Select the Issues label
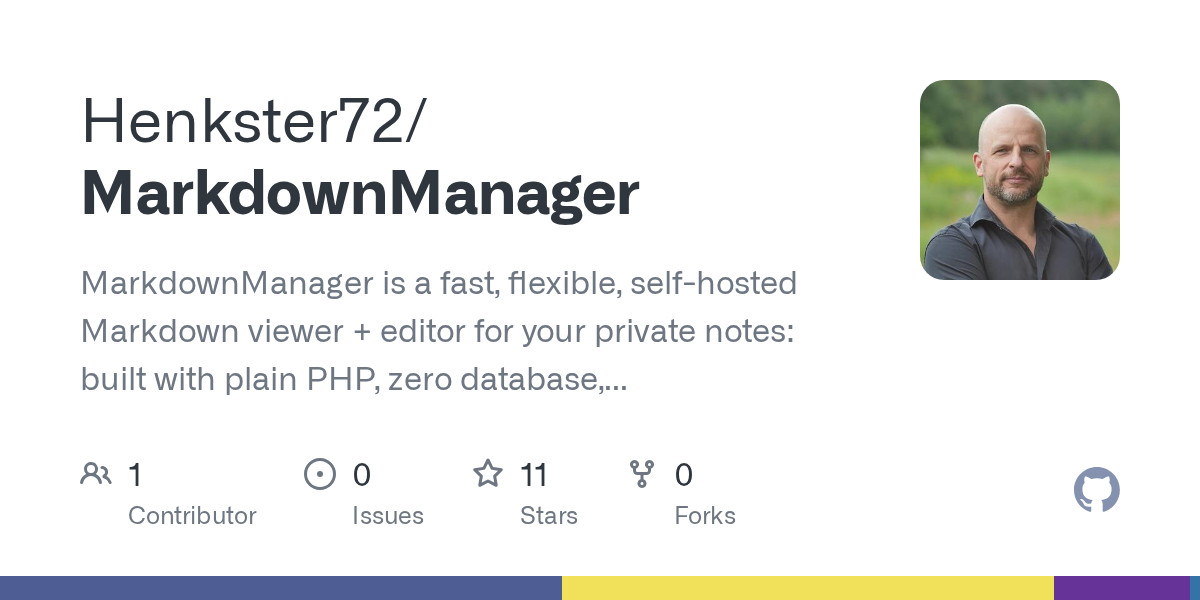 [388, 516]
